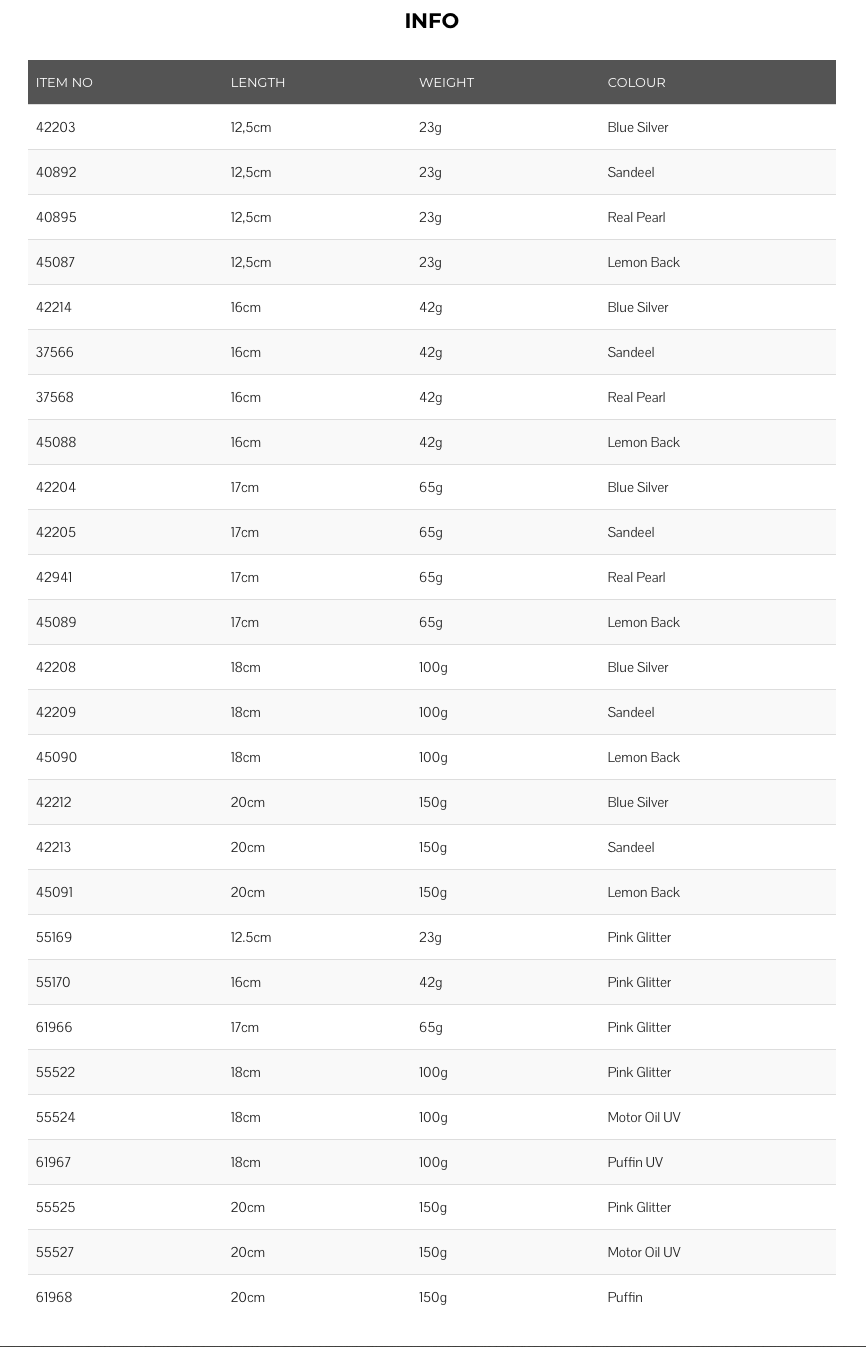The image size is (866, 1347).
Task: Select item number 42203
Action: click(55, 127)
